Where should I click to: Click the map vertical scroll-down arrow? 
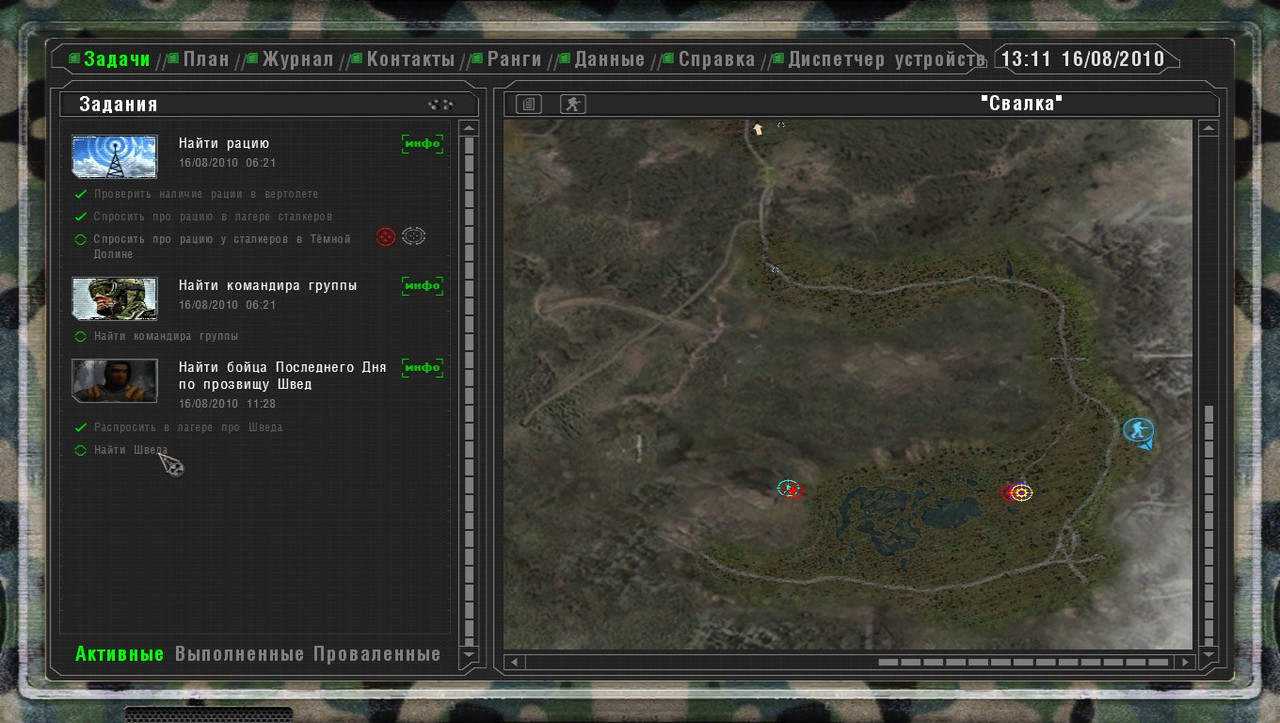point(1209,655)
